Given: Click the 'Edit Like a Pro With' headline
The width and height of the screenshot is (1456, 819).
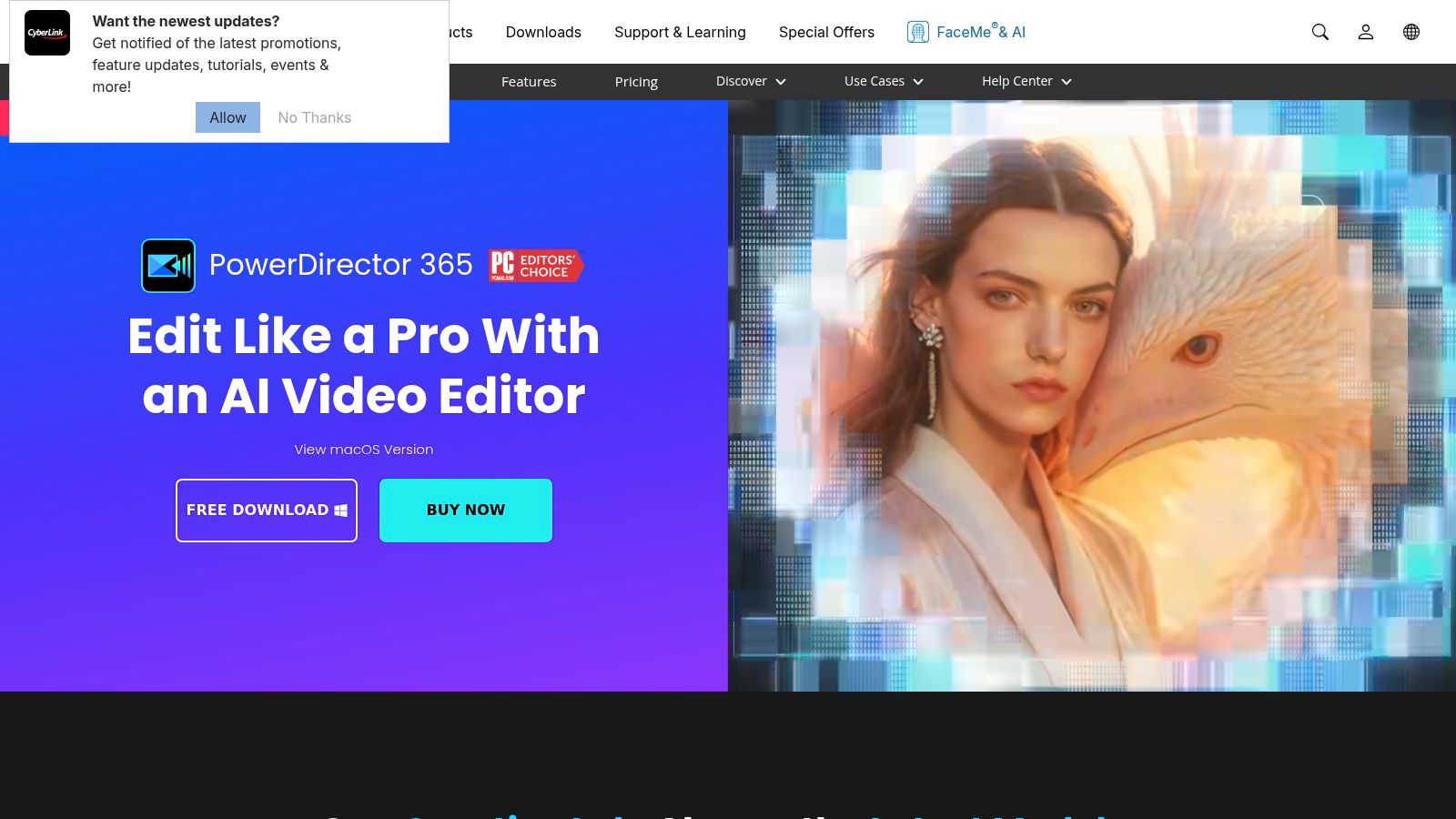Looking at the screenshot, I should coord(364,336).
